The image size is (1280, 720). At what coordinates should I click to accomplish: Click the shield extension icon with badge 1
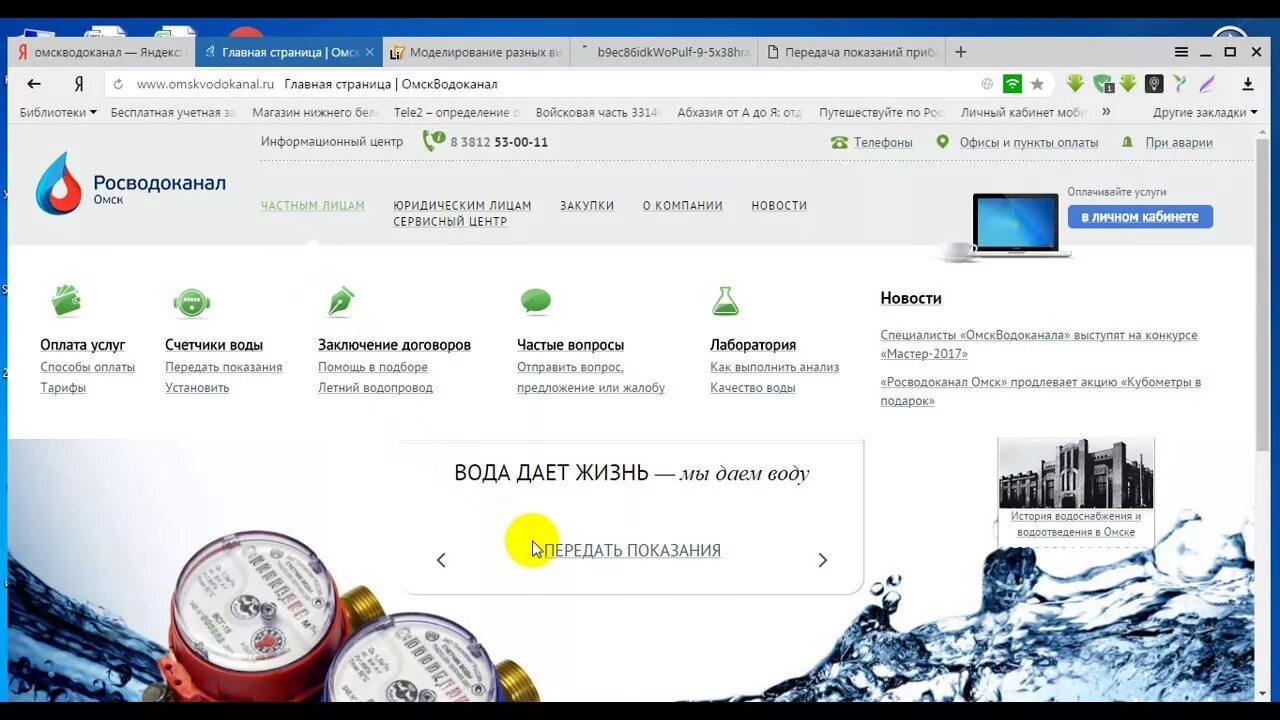1103,84
